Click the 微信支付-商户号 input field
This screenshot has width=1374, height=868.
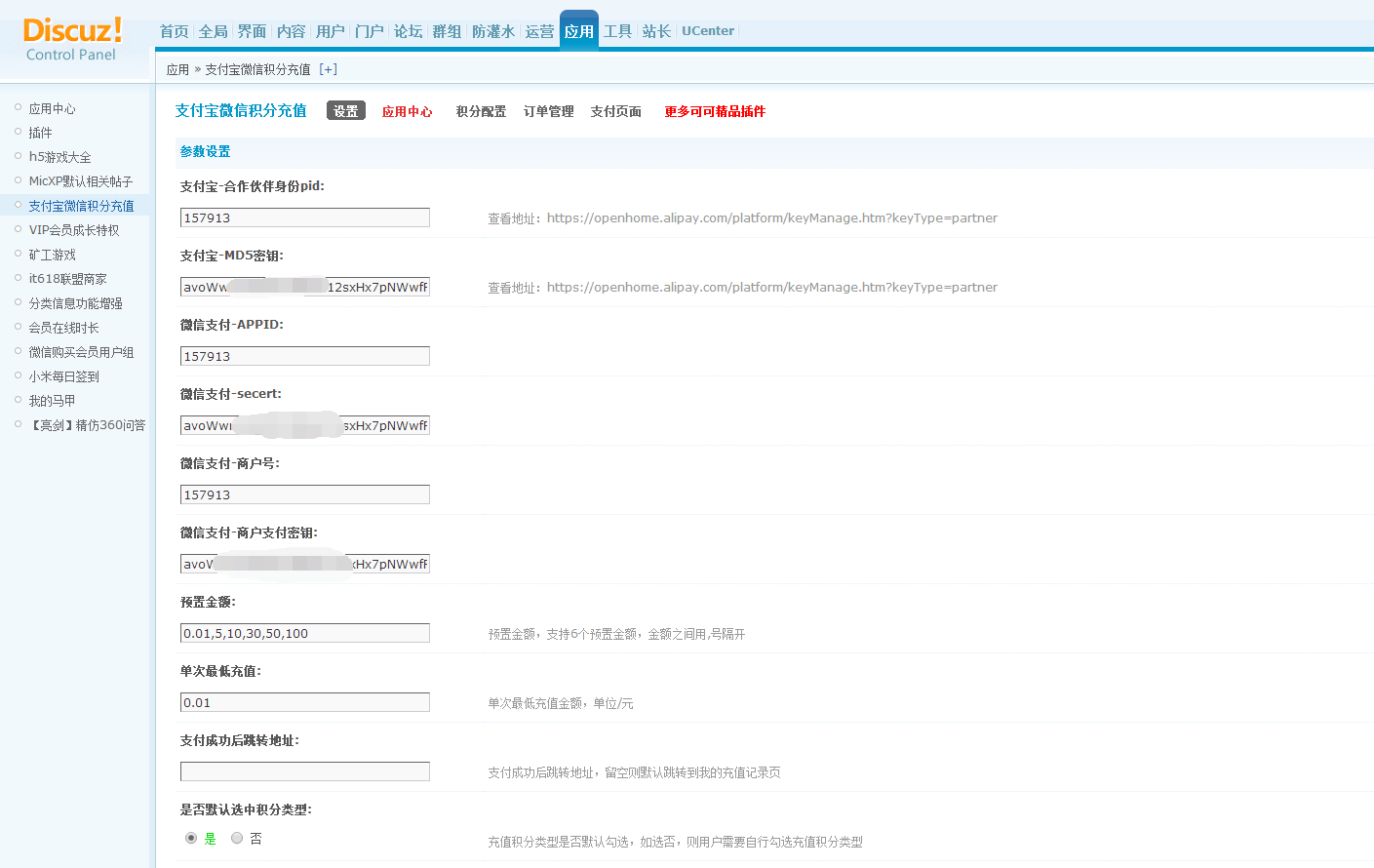tap(305, 494)
